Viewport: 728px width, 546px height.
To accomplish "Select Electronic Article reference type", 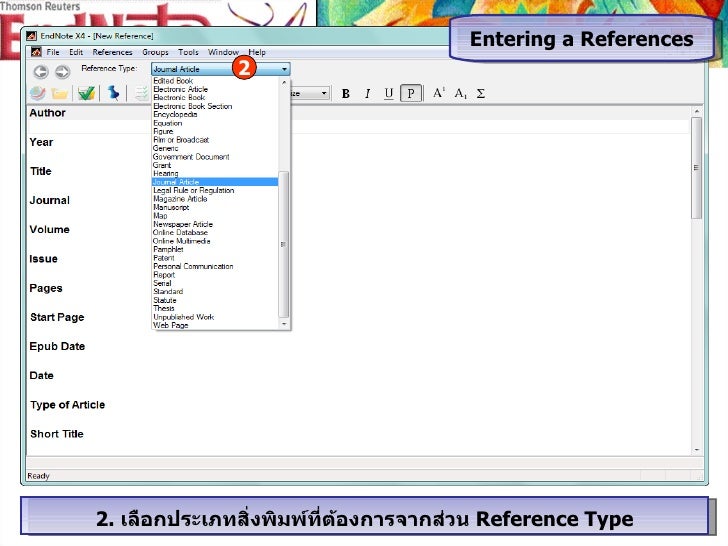I will click(180, 89).
